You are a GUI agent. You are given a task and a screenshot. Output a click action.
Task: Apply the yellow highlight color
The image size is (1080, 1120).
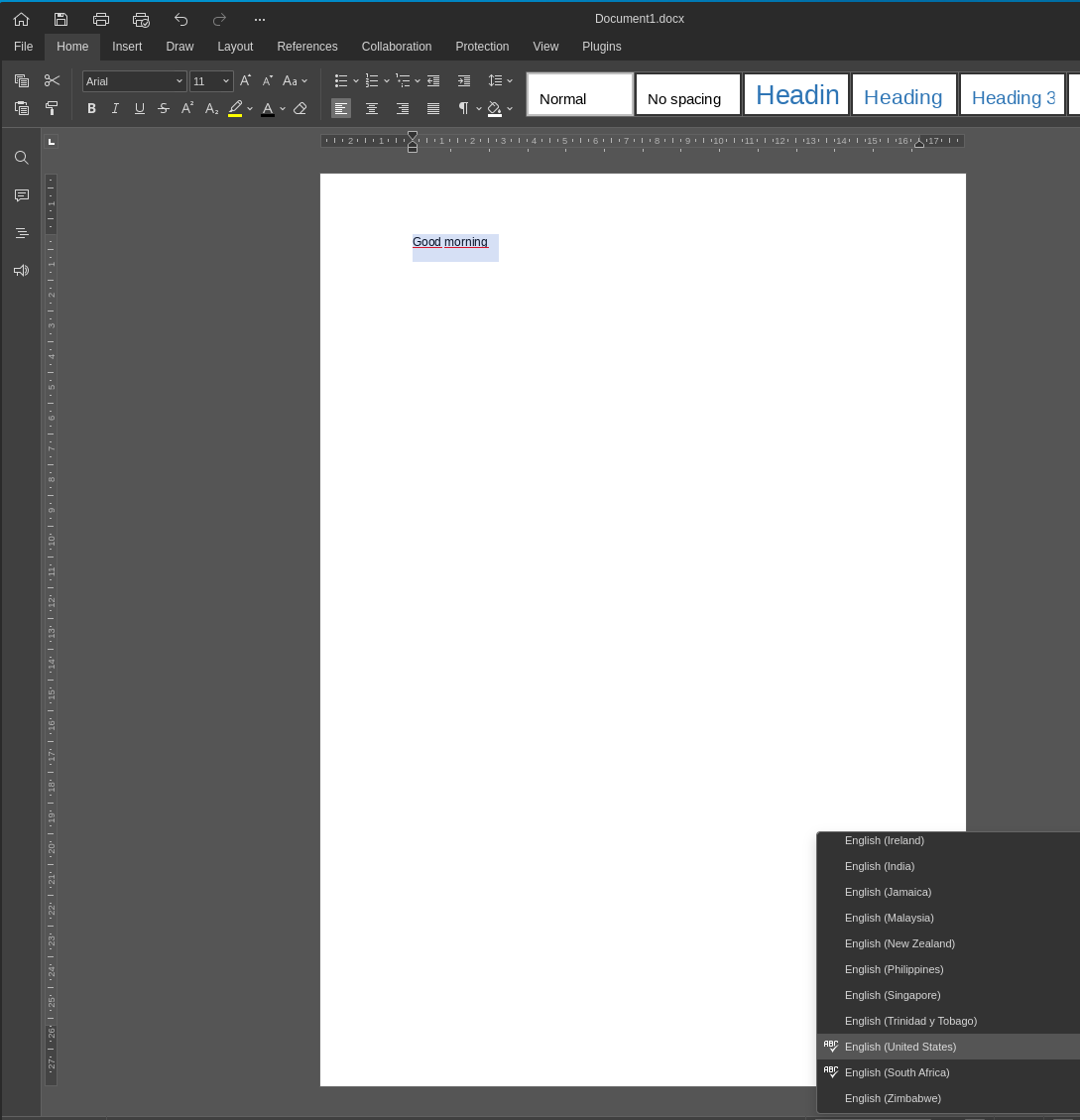(x=235, y=108)
